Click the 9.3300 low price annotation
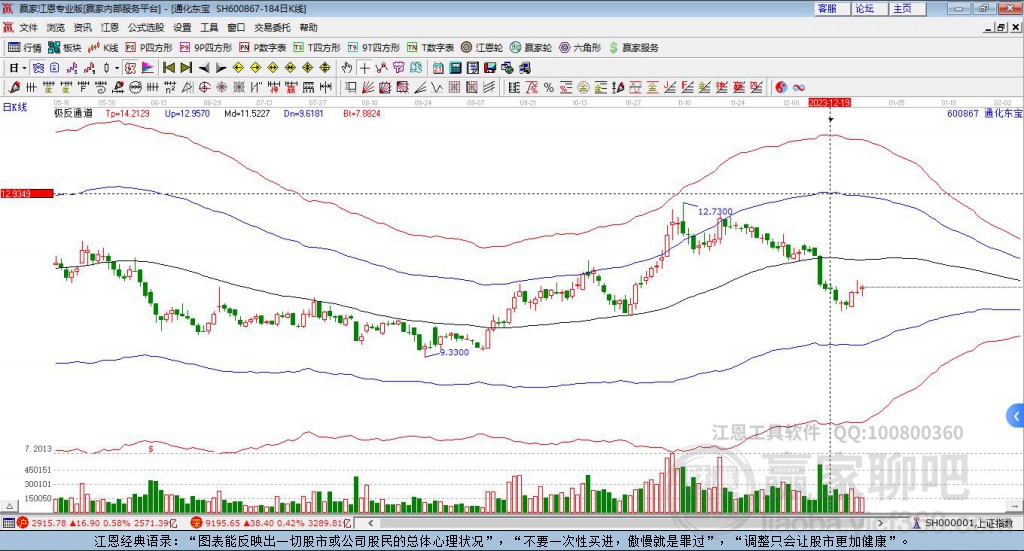 (x=454, y=352)
